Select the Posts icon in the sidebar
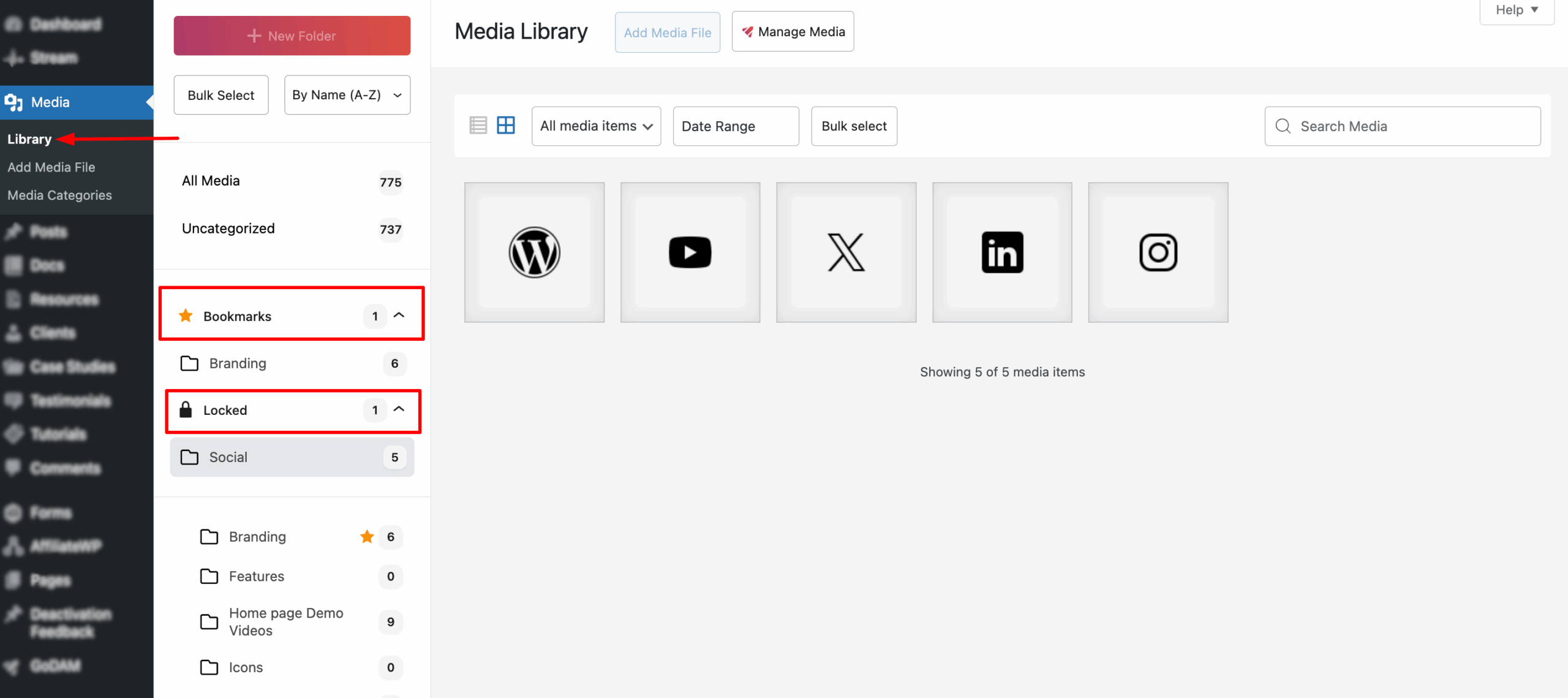This screenshot has width=1568, height=698. click(x=14, y=232)
